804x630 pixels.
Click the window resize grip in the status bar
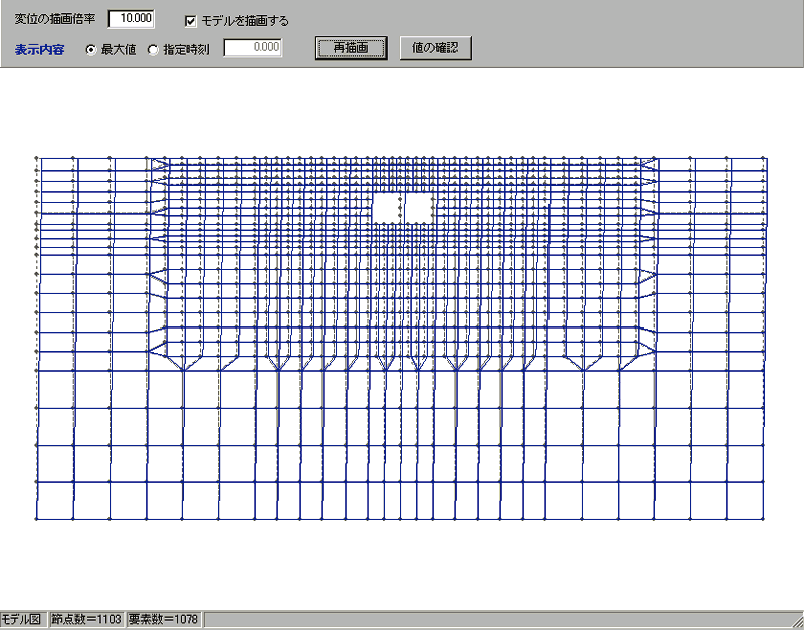797,622
